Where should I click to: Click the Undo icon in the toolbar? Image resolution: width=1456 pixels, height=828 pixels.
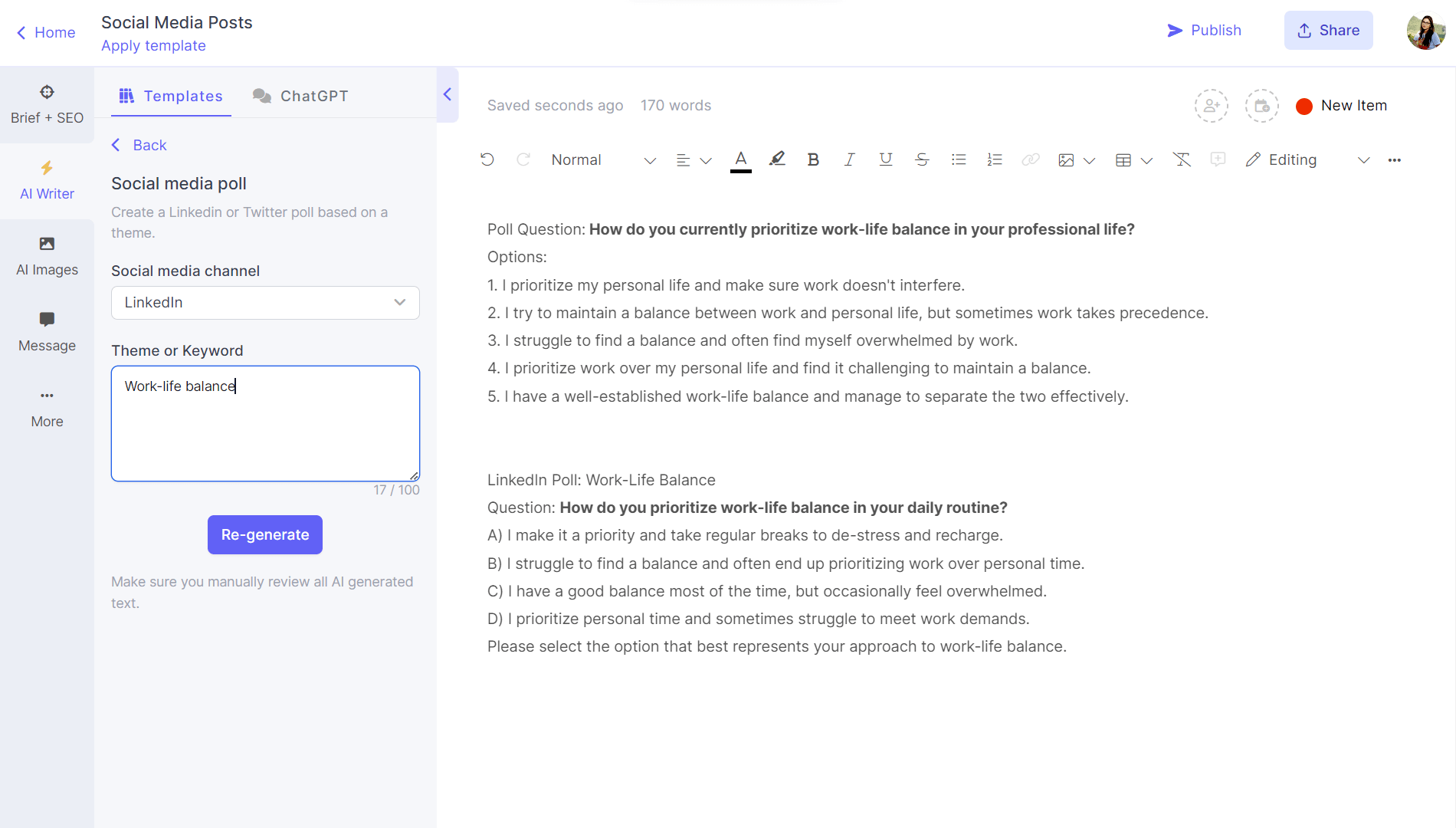point(487,159)
